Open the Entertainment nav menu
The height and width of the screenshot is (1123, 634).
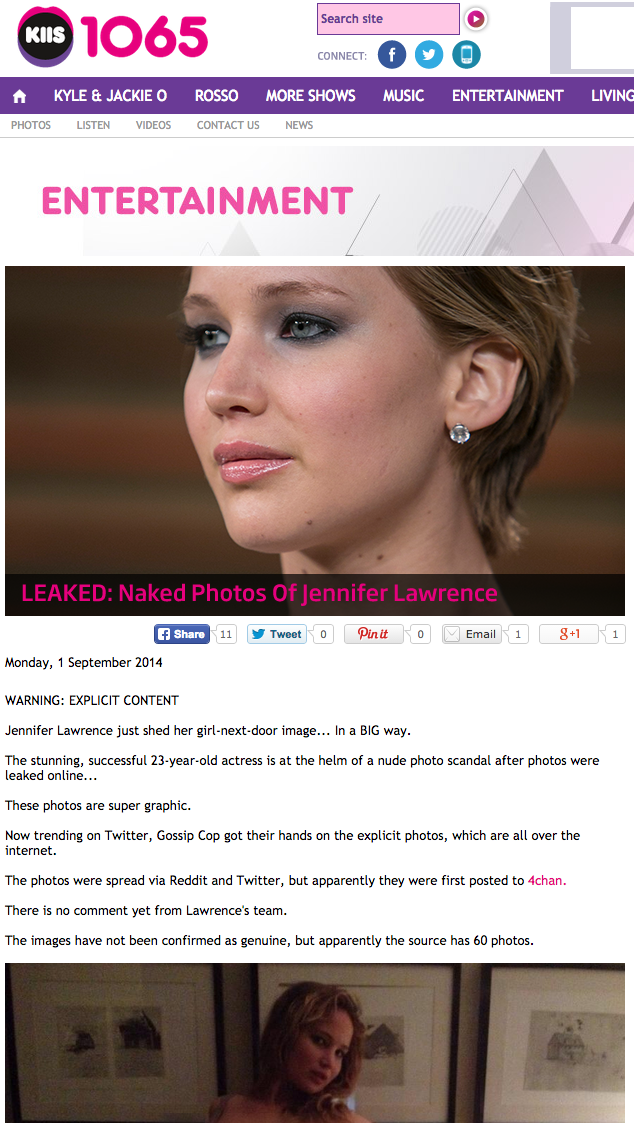tap(507, 96)
